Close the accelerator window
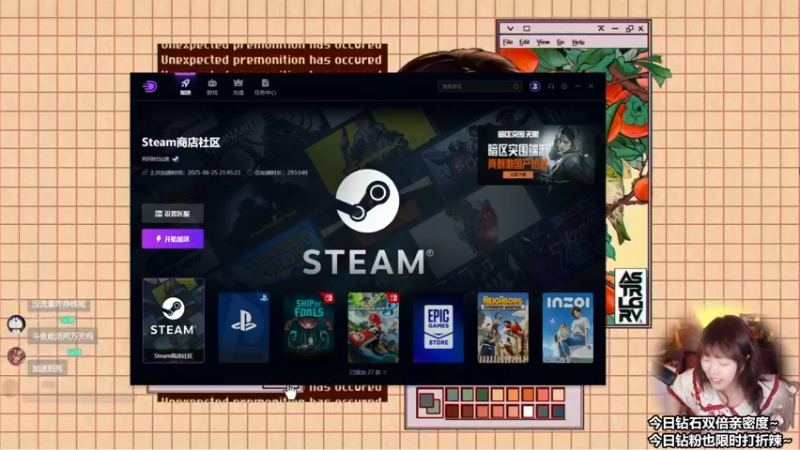Viewport: 800px width, 450px height. pyautogui.click(x=591, y=86)
